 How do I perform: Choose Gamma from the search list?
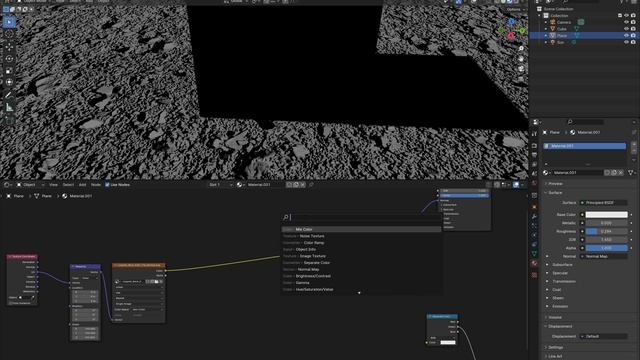coord(361,282)
